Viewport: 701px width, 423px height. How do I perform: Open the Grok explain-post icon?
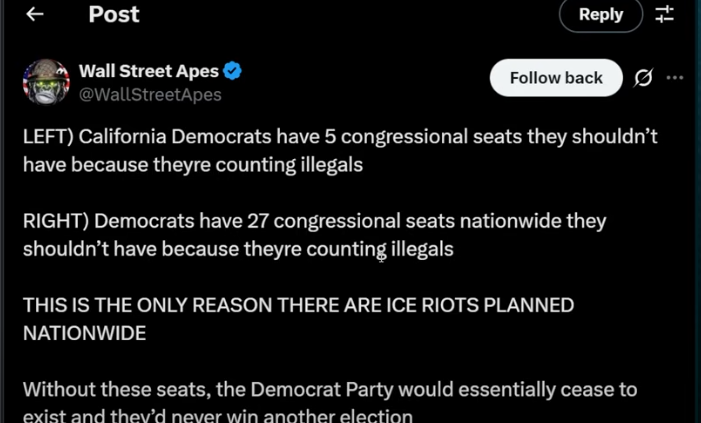point(643,78)
